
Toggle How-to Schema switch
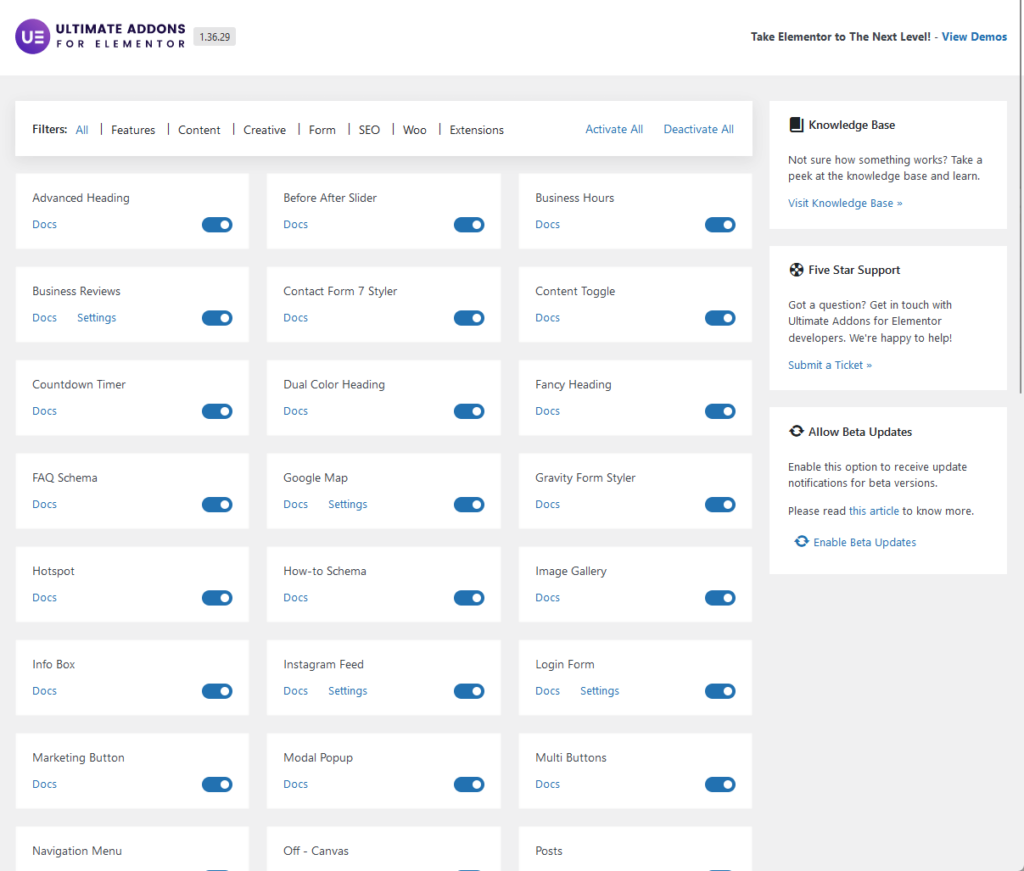(469, 598)
